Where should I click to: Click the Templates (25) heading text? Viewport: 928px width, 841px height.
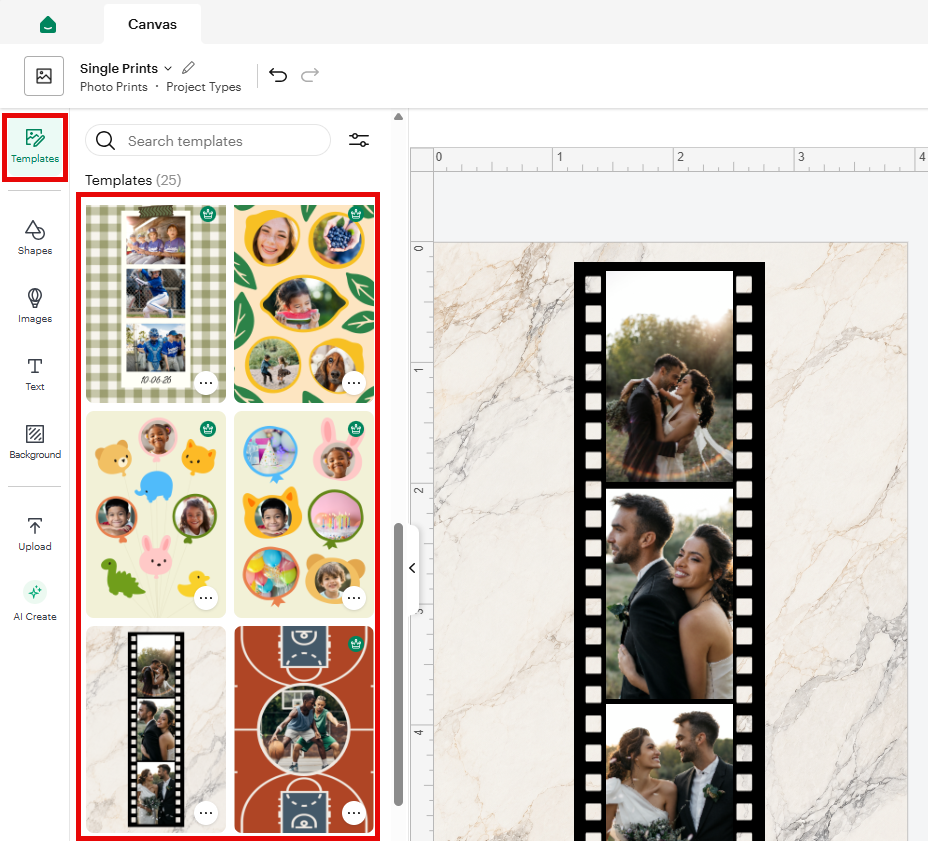pyautogui.click(x=133, y=180)
